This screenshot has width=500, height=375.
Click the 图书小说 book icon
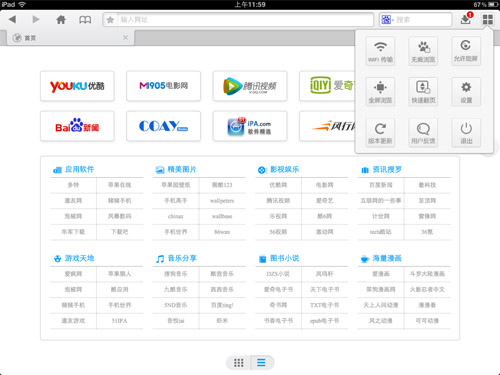262,259
